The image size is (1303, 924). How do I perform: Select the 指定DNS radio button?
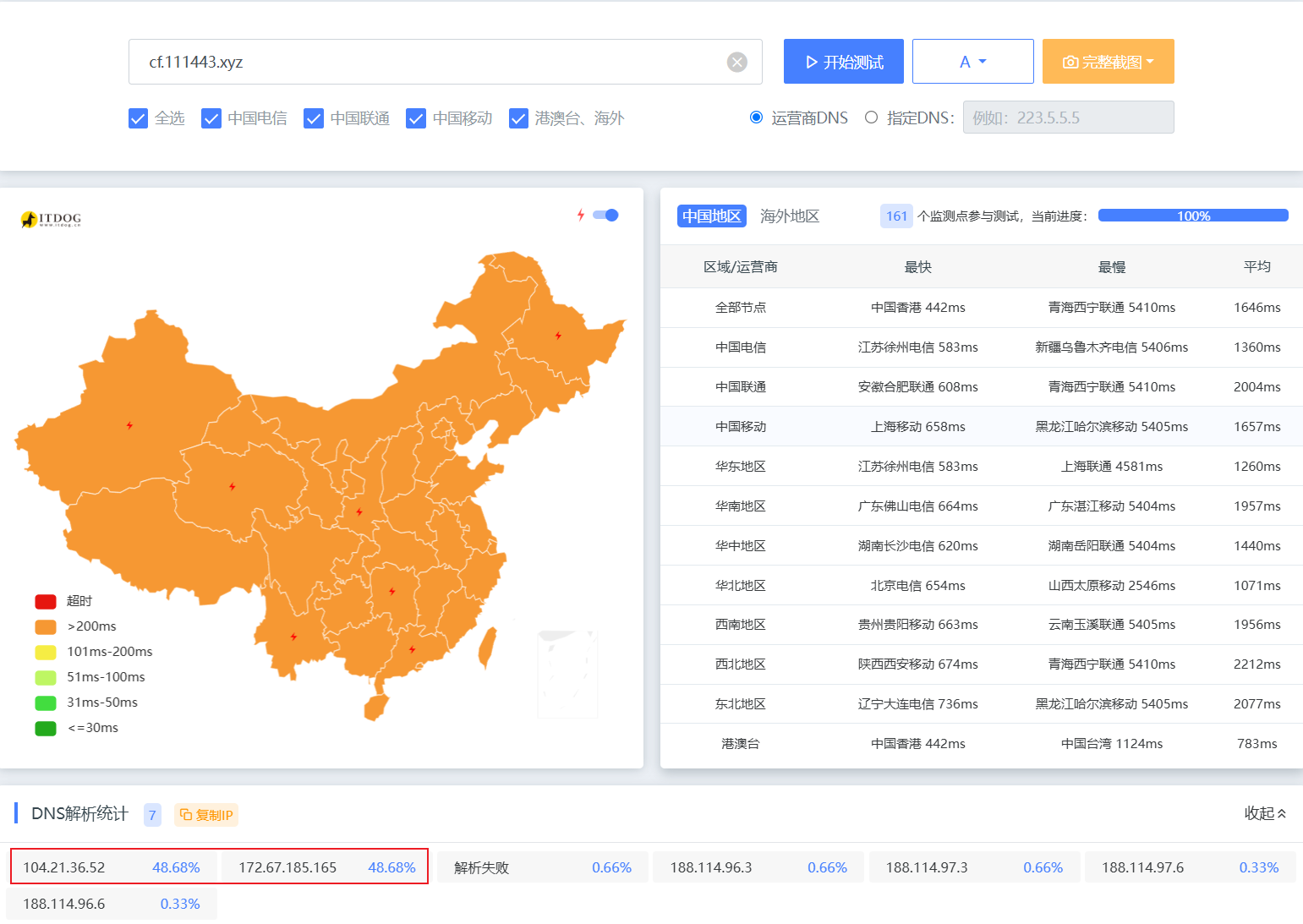(871, 118)
